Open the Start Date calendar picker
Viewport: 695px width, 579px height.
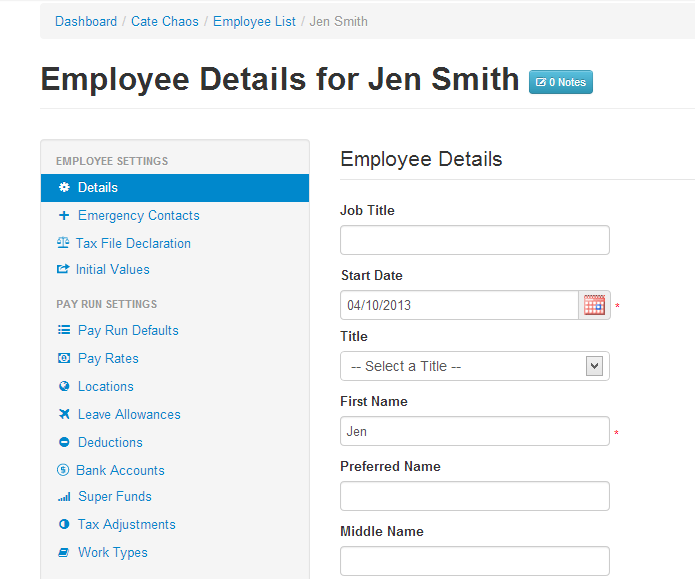click(594, 305)
